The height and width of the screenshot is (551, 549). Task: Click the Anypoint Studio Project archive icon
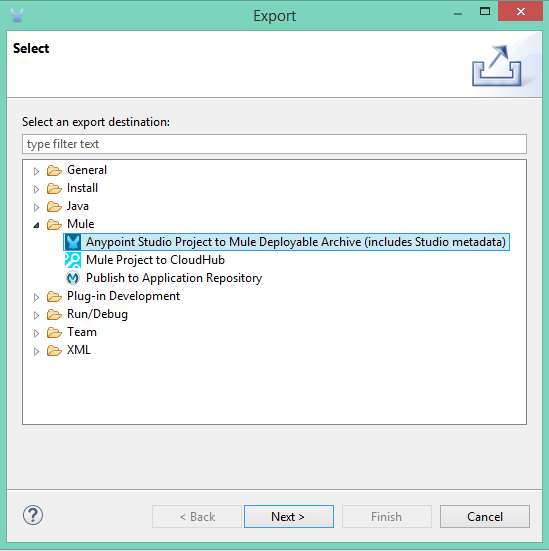point(73,242)
